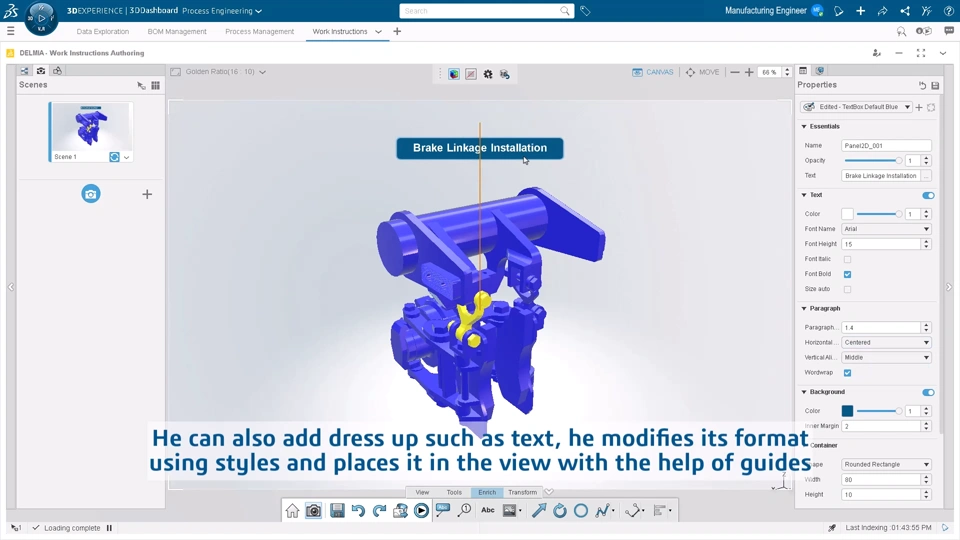The height and width of the screenshot is (540, 960).
Task: Click the background color blue swatch
Action: pyautogui.click(x=847, y=411)
